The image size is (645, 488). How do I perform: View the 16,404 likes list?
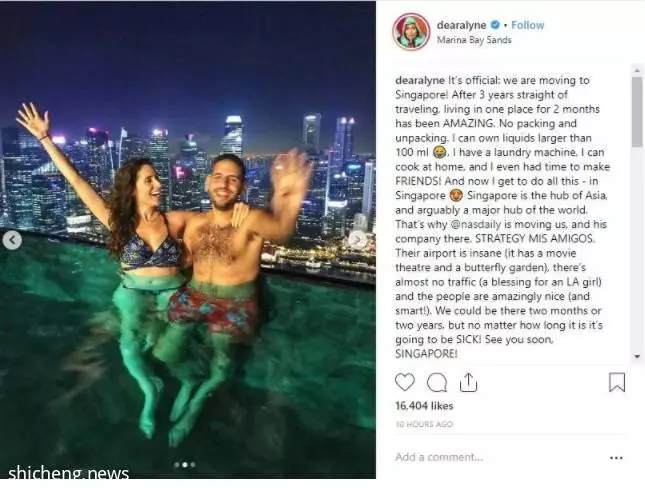tap(424, 406)
